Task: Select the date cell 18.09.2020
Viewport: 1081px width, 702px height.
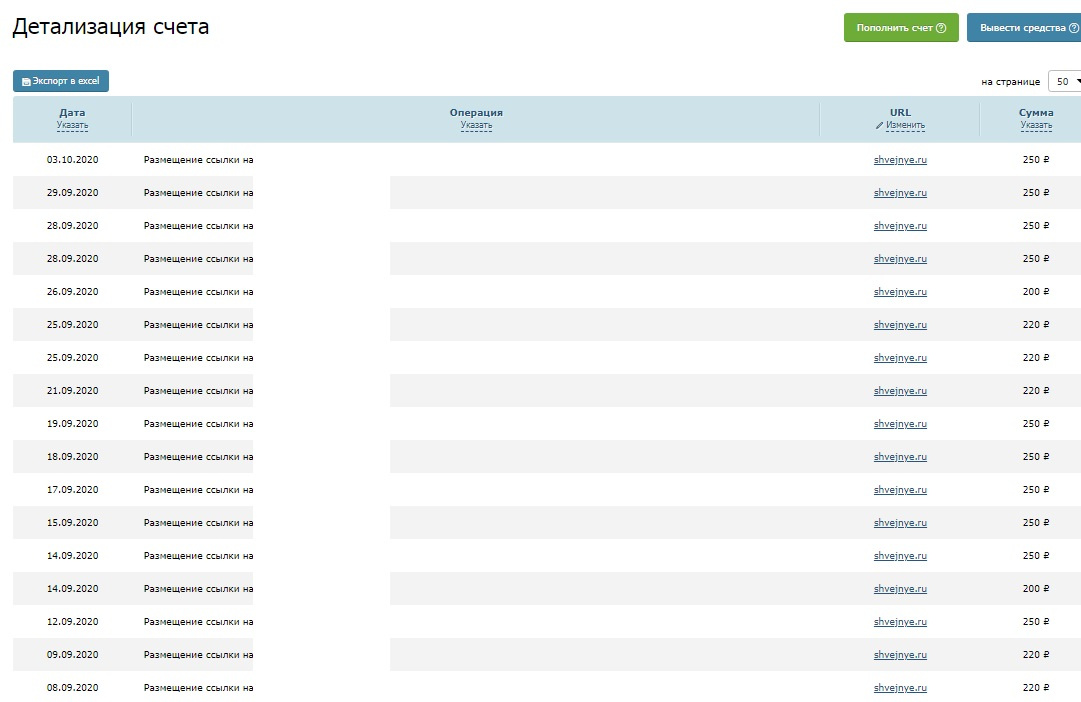Action: (x=72, y=457)
